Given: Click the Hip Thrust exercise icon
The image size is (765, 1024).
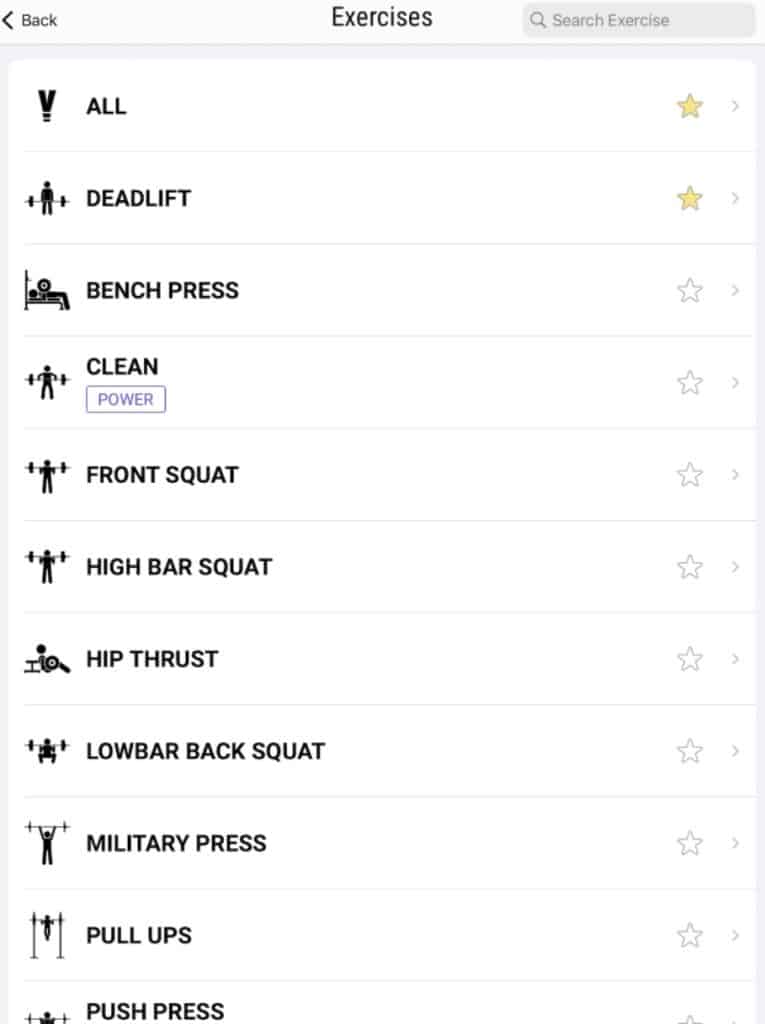Looking at the screenshot, I should click(x=47, y=659).
